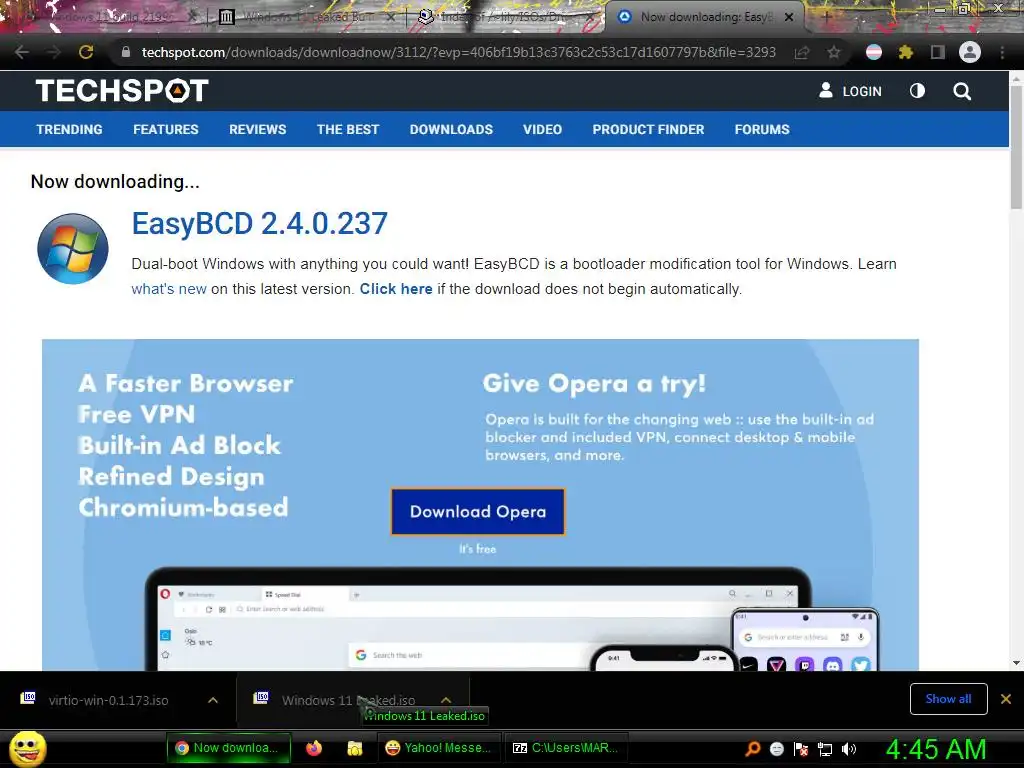Toggle the browser side panel icon
Screen dimensions: 1024x768
(938, 52)
